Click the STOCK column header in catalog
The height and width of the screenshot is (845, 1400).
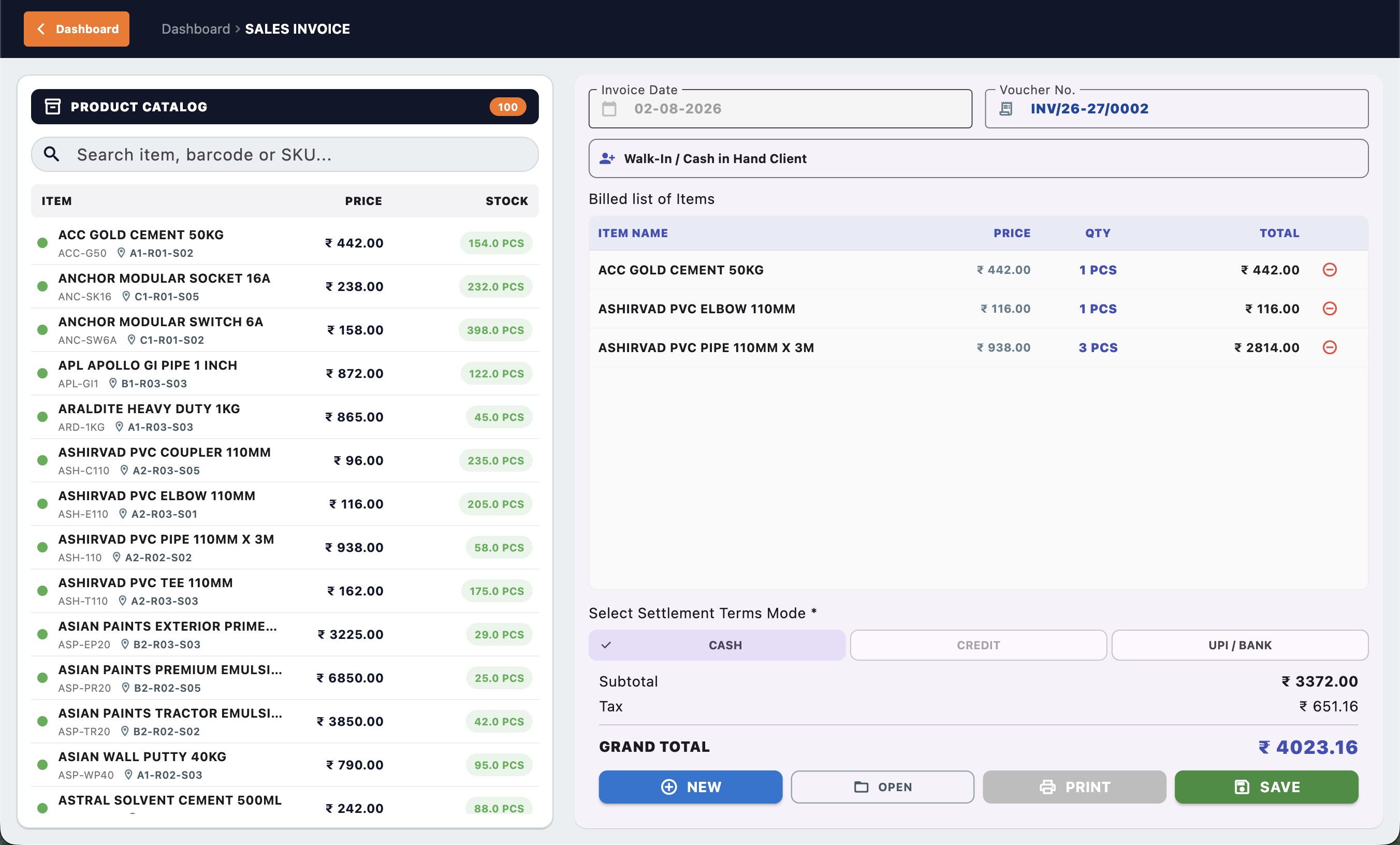coord(507,200)
